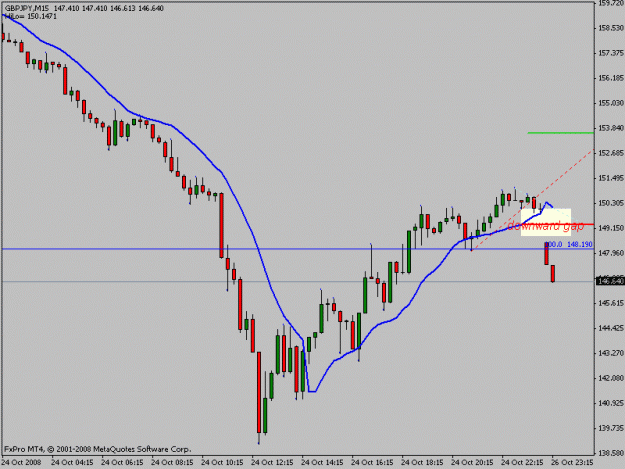
Task: Click price axis label 144.425
Action: (x=611, y=328)
